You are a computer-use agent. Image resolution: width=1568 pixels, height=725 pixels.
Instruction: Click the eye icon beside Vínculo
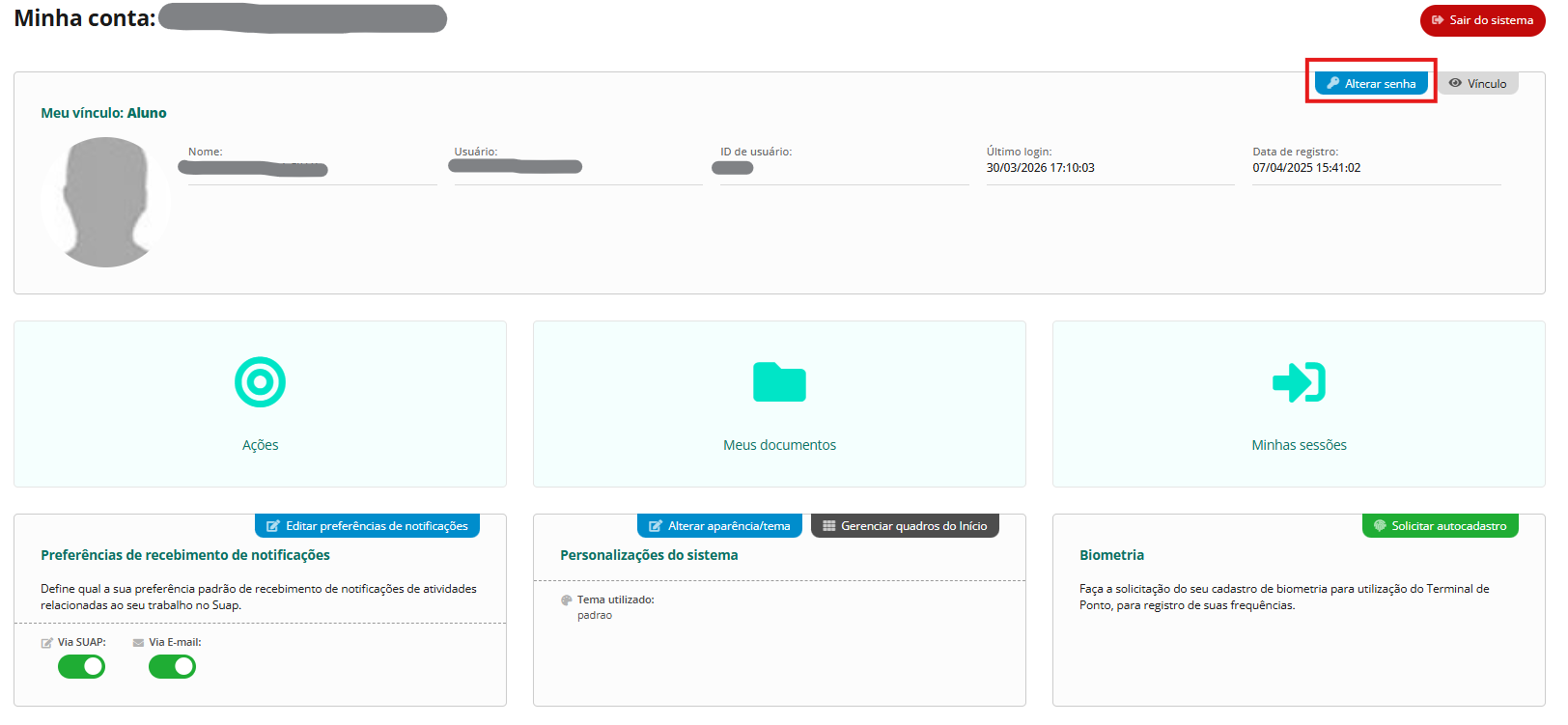click(x=1455, y=83)
